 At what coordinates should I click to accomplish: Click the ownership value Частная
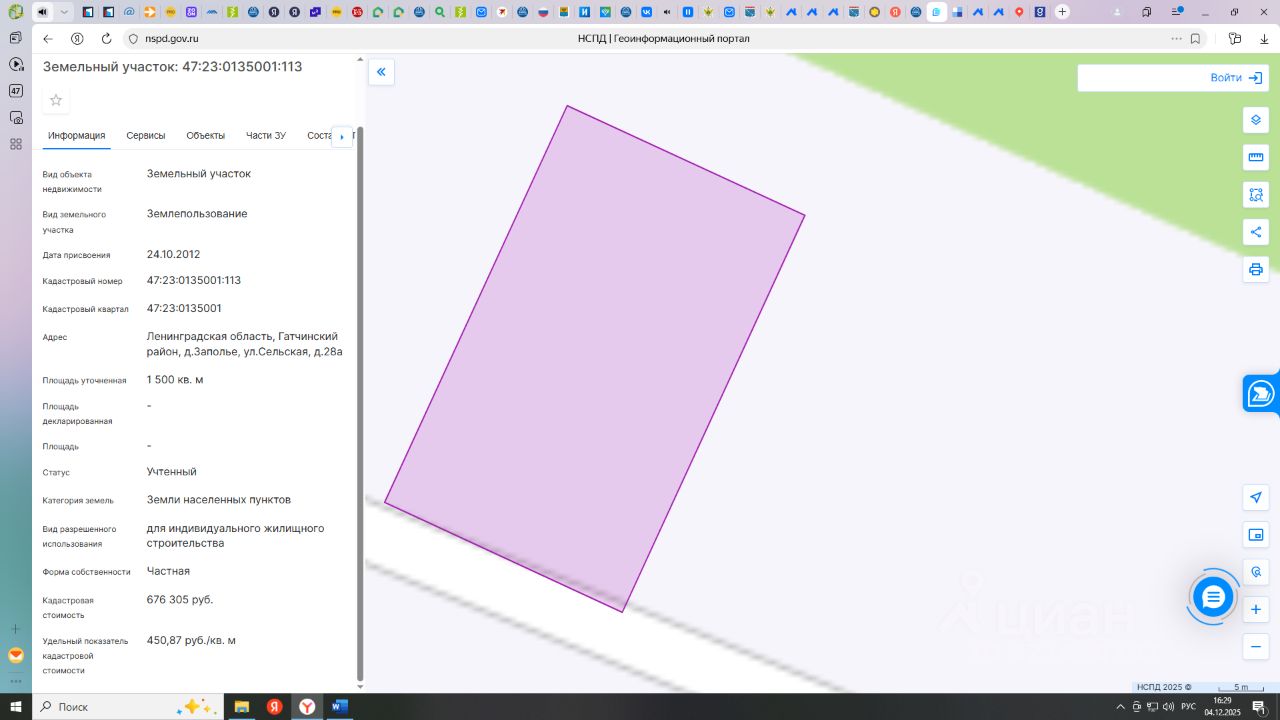168,572
